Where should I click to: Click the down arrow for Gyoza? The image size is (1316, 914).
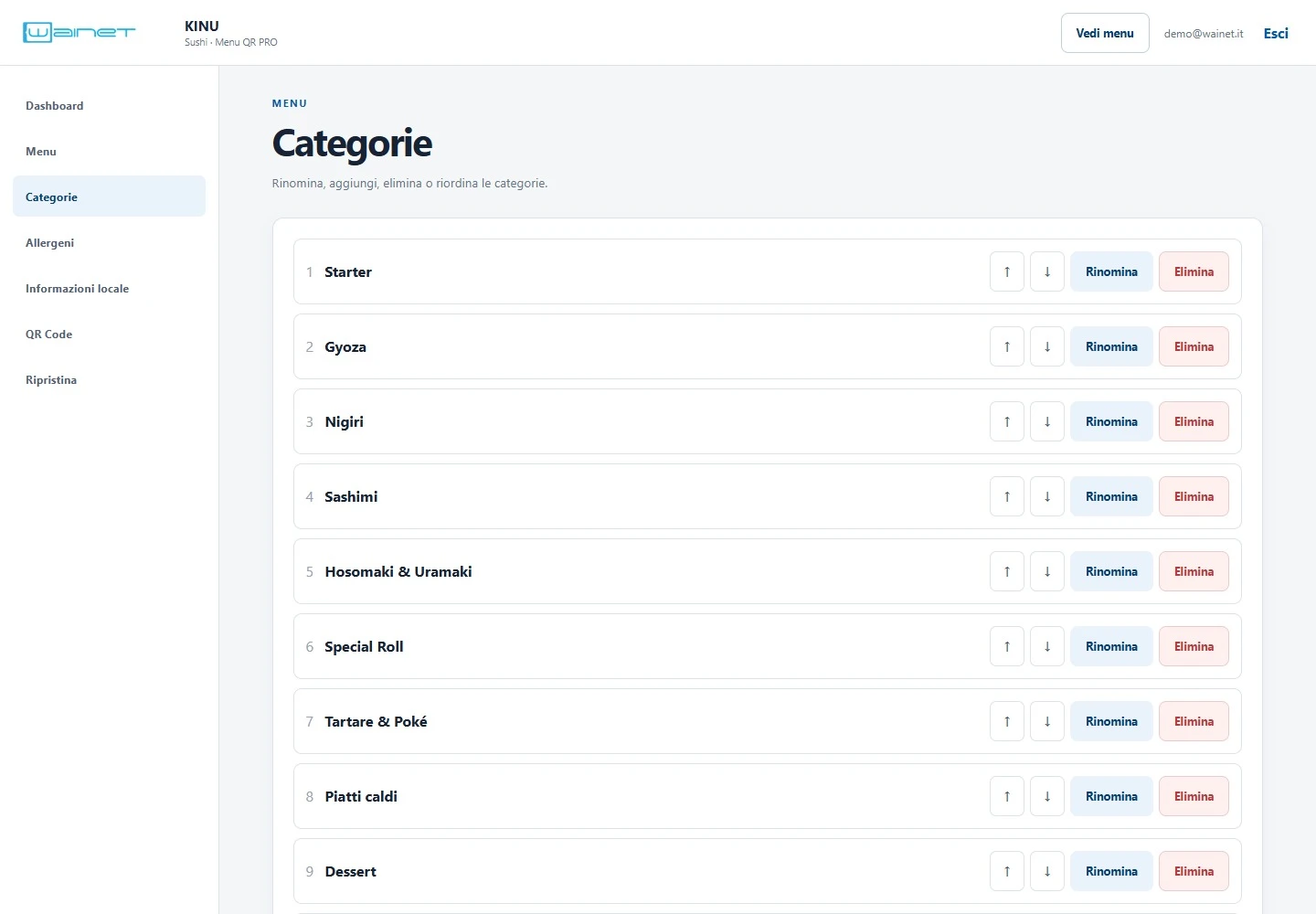click(1047, 346)
